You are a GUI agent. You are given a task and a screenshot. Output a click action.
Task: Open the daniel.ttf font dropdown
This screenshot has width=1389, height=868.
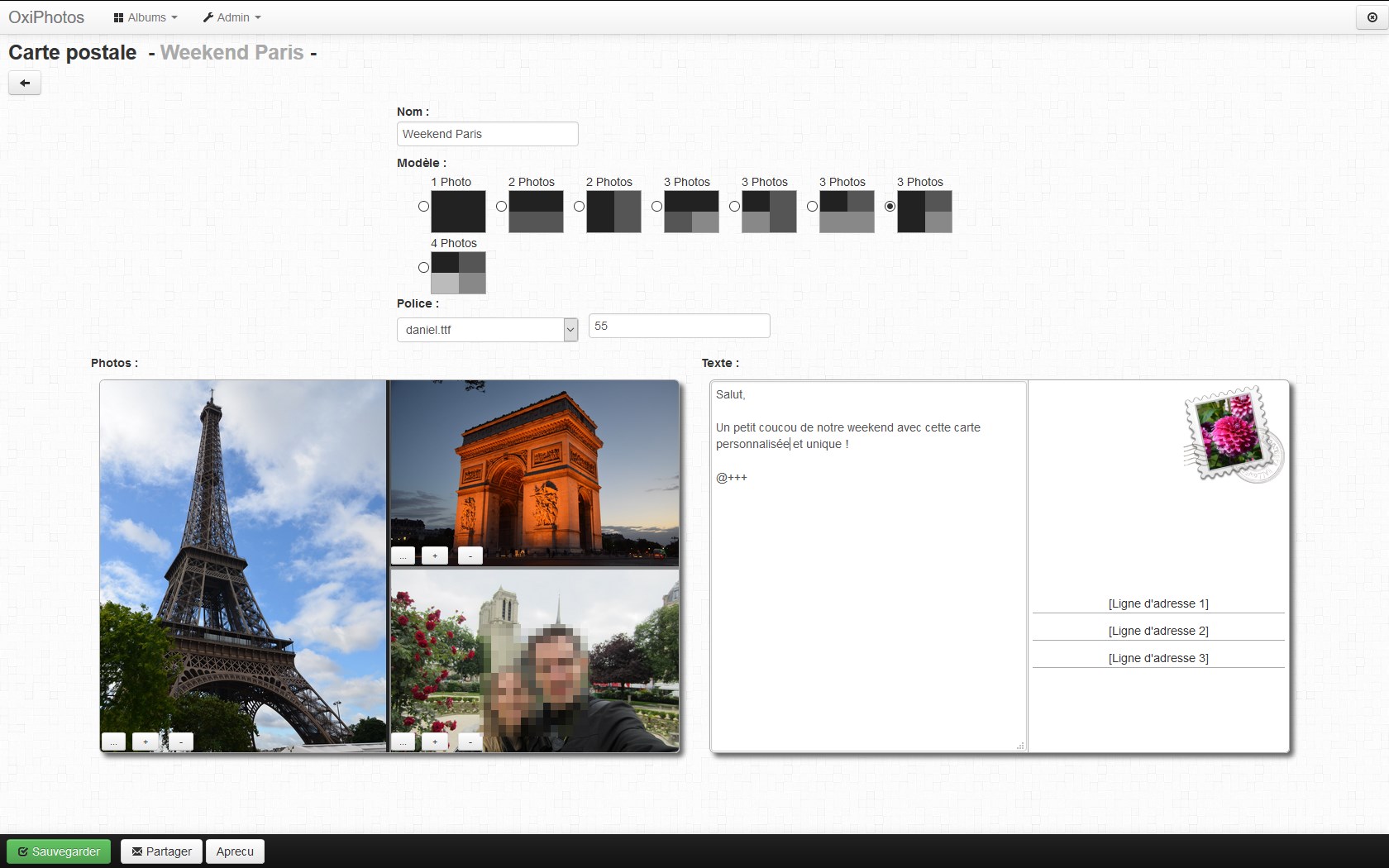[x=487, y=329]
